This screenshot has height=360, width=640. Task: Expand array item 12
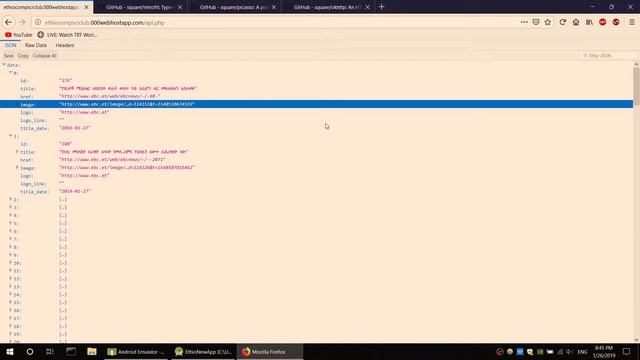pyautogui.click(x=11, y=278)
